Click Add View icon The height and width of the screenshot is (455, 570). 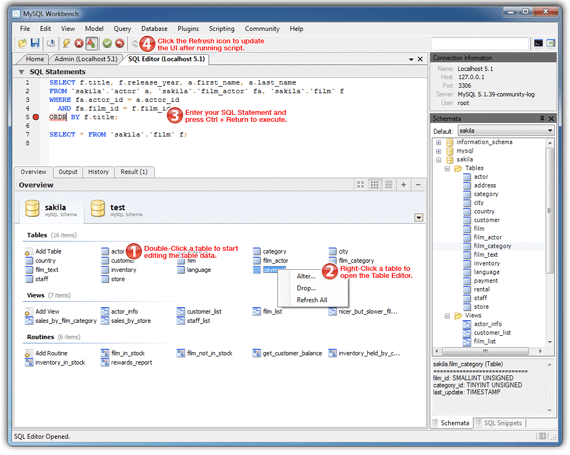(x=29, y=312)
